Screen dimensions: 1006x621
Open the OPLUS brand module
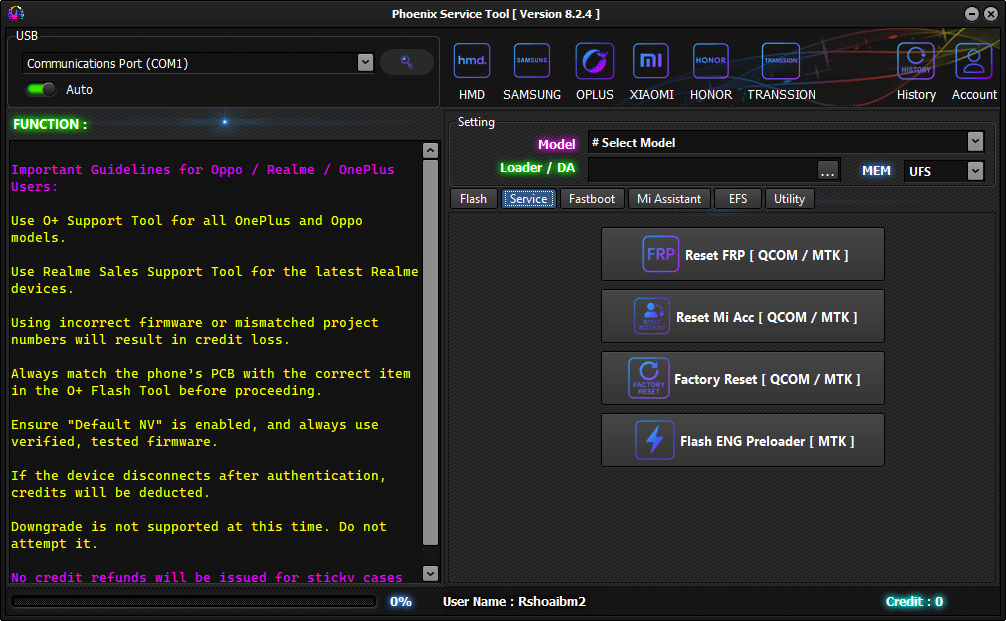coord(595,62)
